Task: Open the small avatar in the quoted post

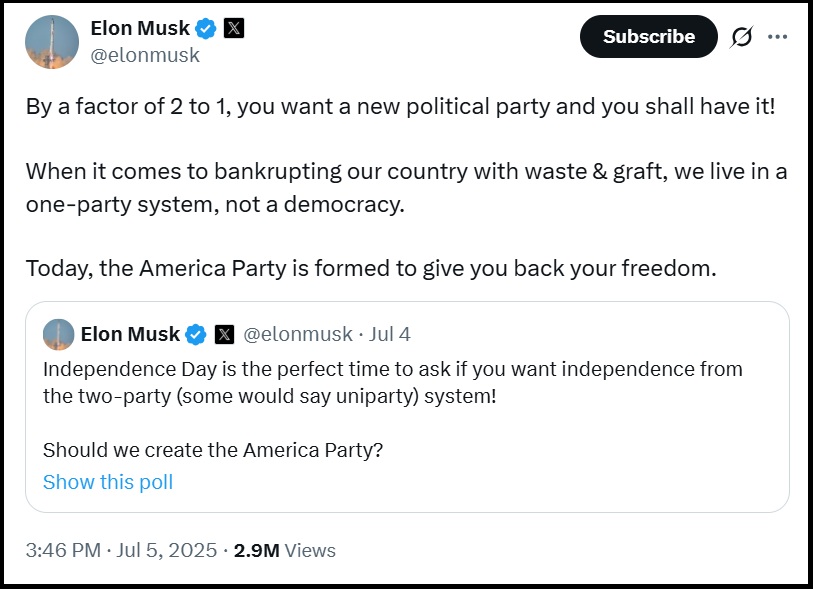Action: tap(59, 334)
